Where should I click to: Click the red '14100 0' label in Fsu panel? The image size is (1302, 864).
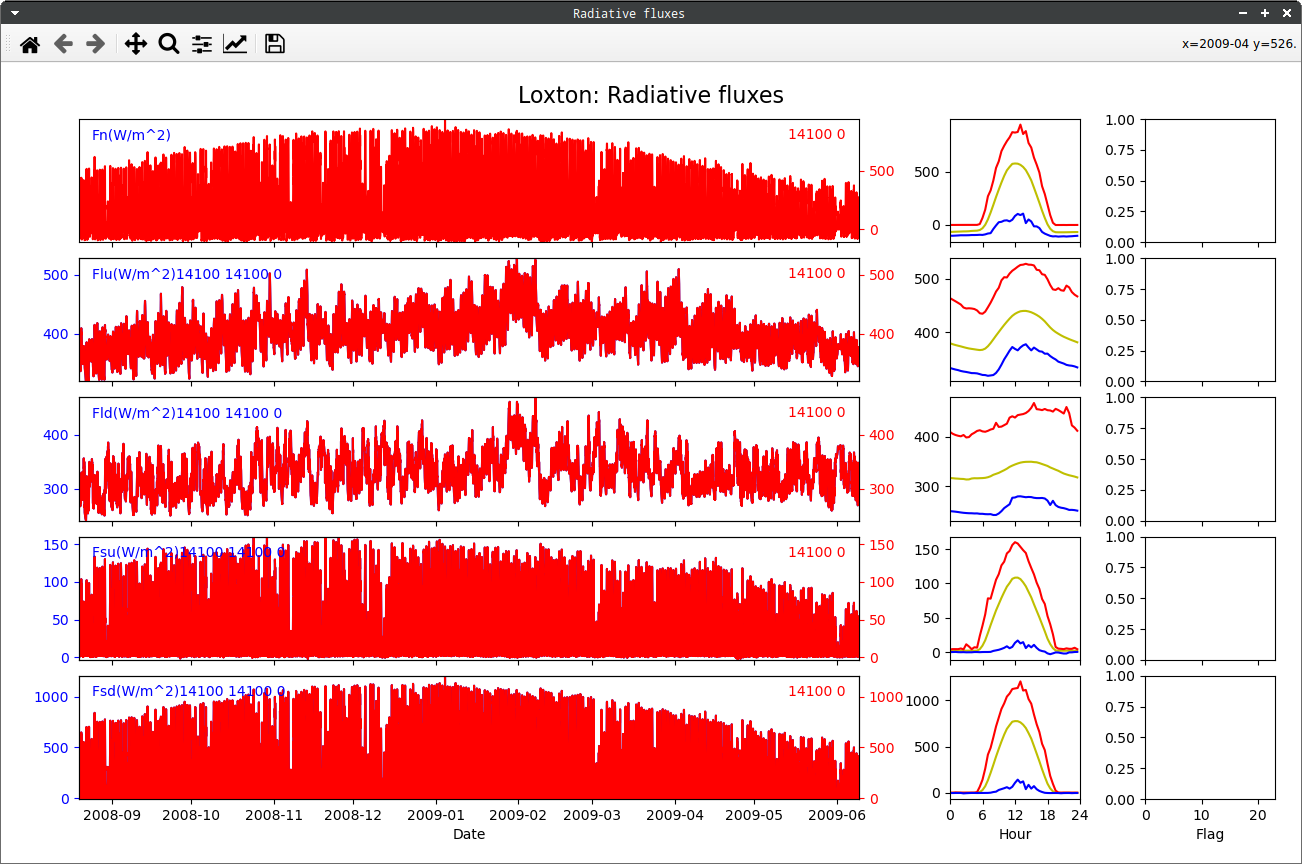[816, 552]
